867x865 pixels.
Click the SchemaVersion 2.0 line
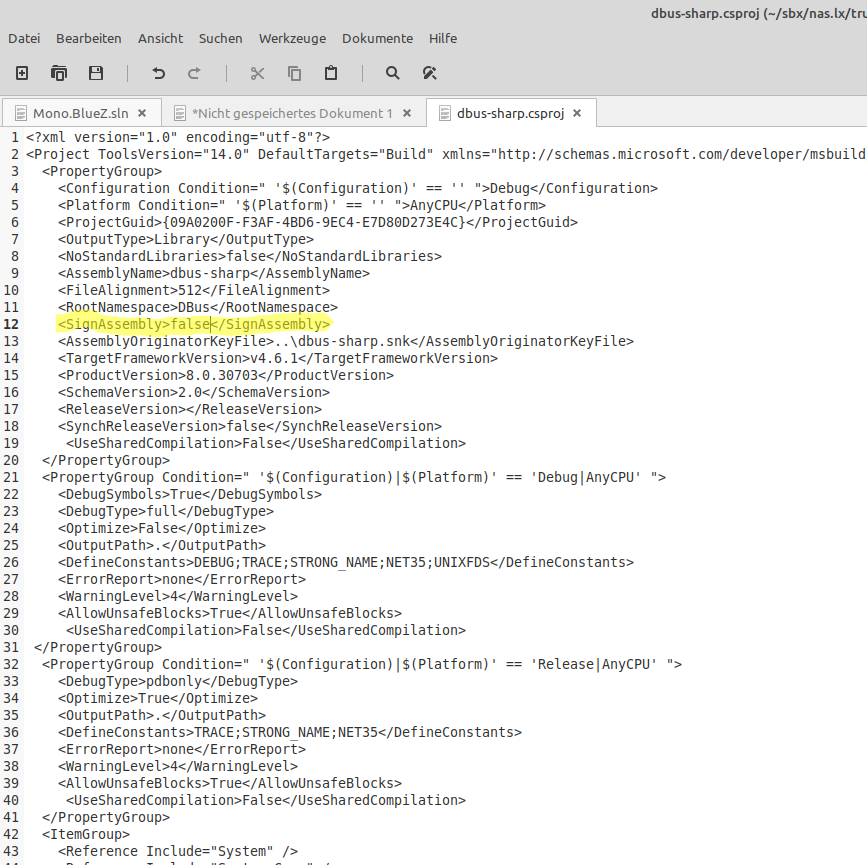194,393
